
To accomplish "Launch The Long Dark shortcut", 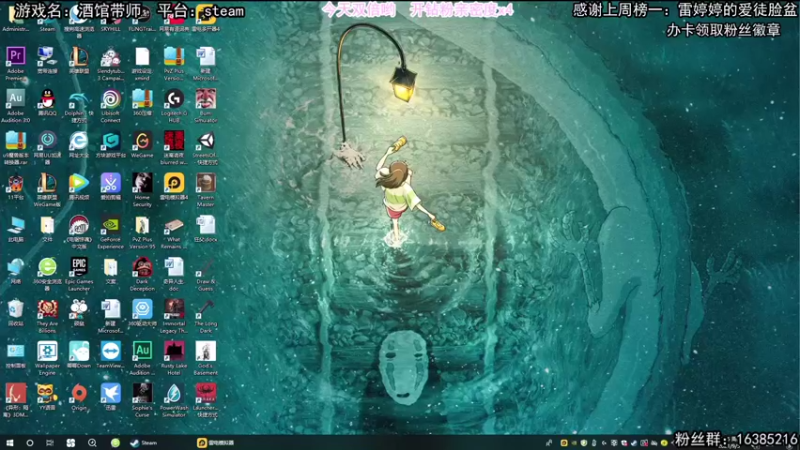I will click(205, 316).
